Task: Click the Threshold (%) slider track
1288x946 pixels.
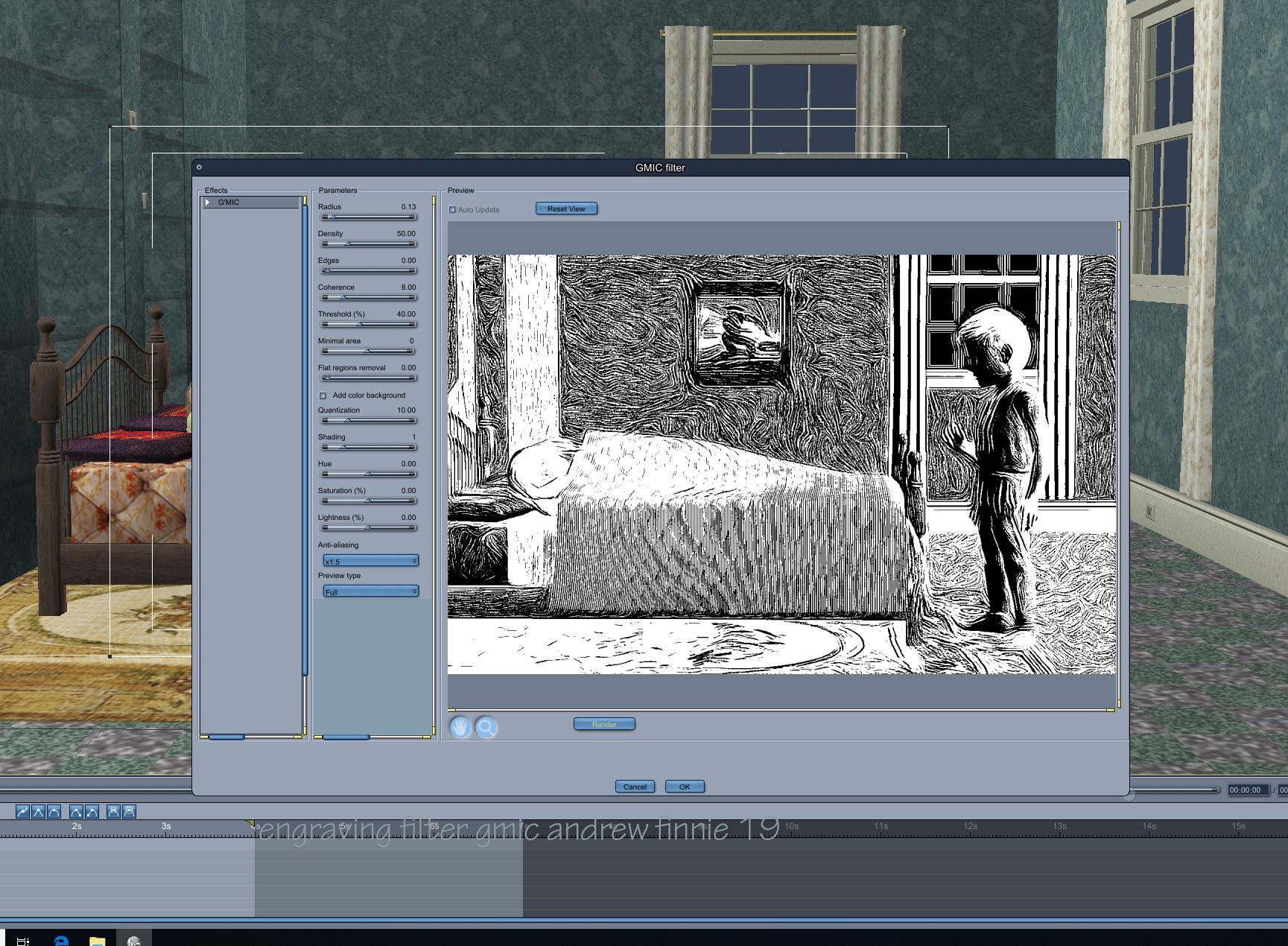Action: tap(369, 324)
